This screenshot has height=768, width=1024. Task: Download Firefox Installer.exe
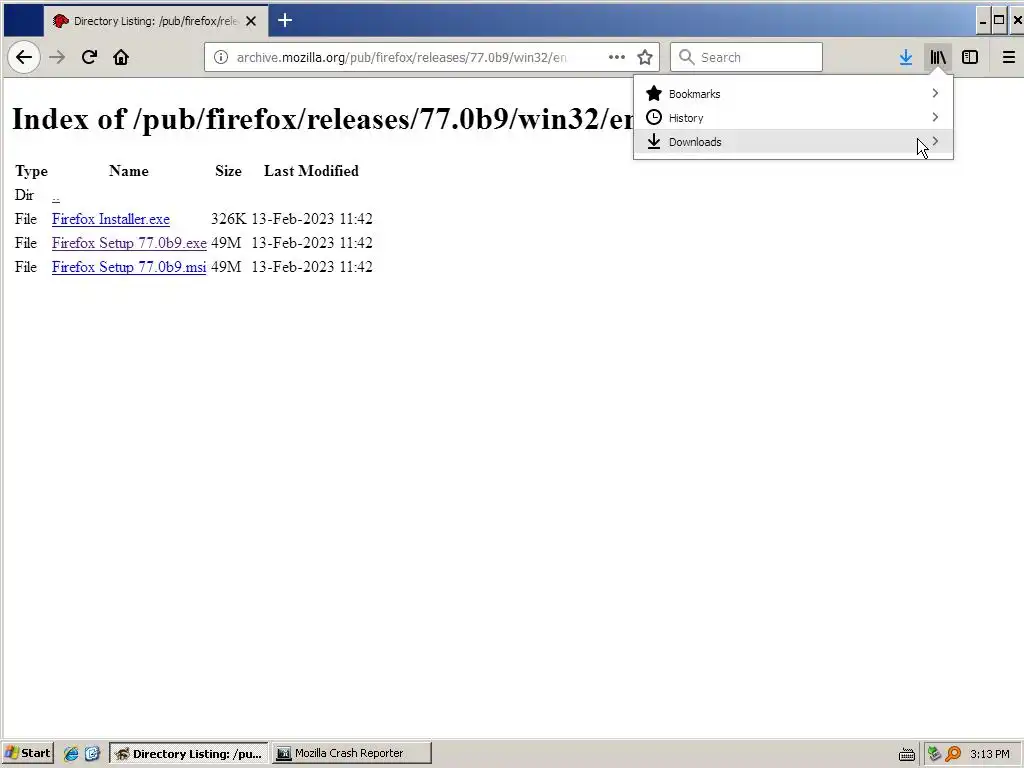pyautogui.click(x=111, y=219)
